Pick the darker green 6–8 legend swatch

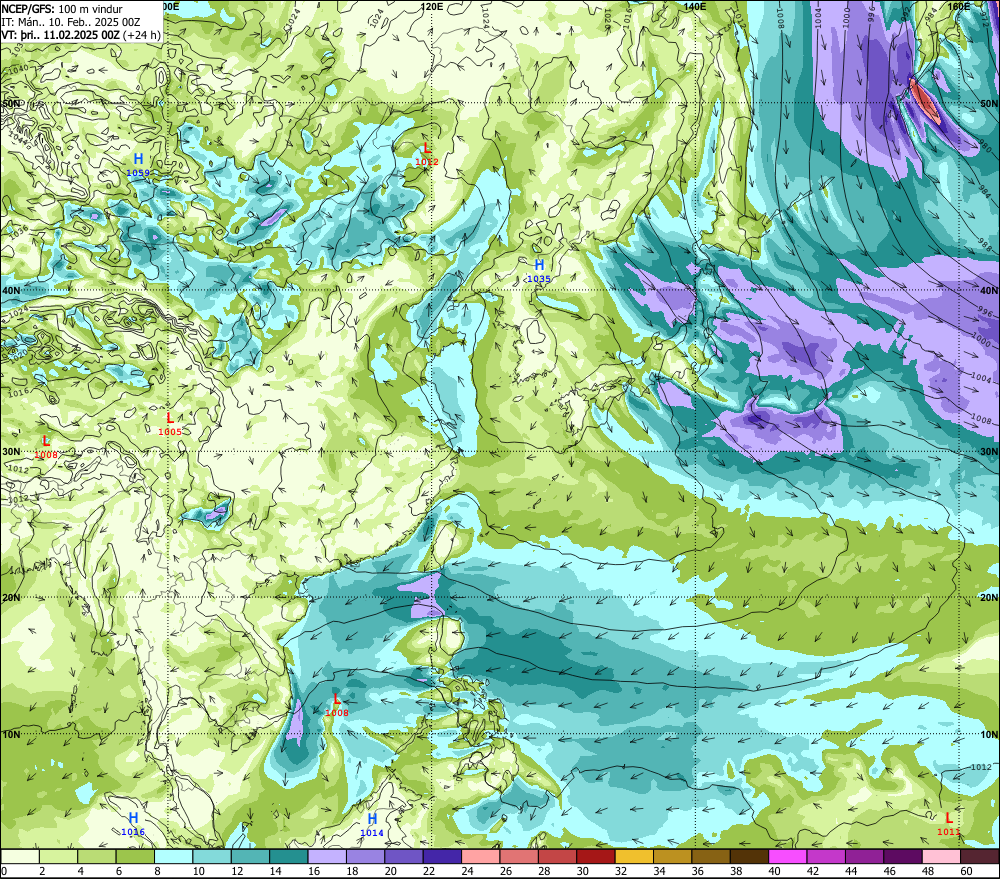[135, 856]
